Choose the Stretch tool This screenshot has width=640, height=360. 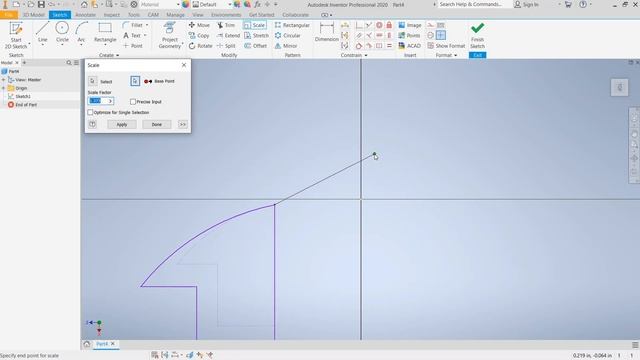(256, 36)
